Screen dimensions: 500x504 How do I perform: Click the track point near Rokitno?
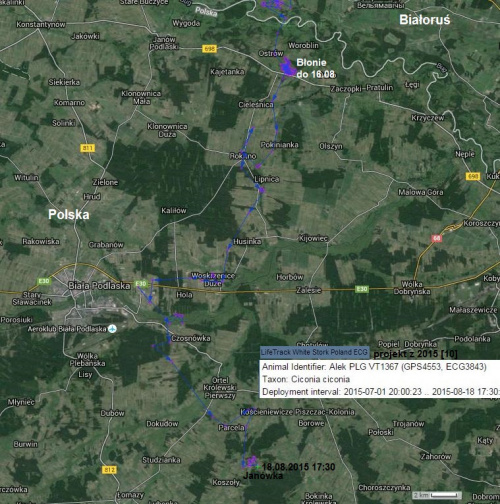coord(243,155)
